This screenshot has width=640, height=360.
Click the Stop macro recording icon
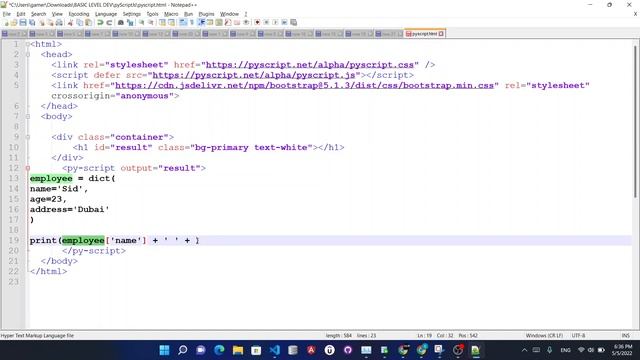click(266, 22)
